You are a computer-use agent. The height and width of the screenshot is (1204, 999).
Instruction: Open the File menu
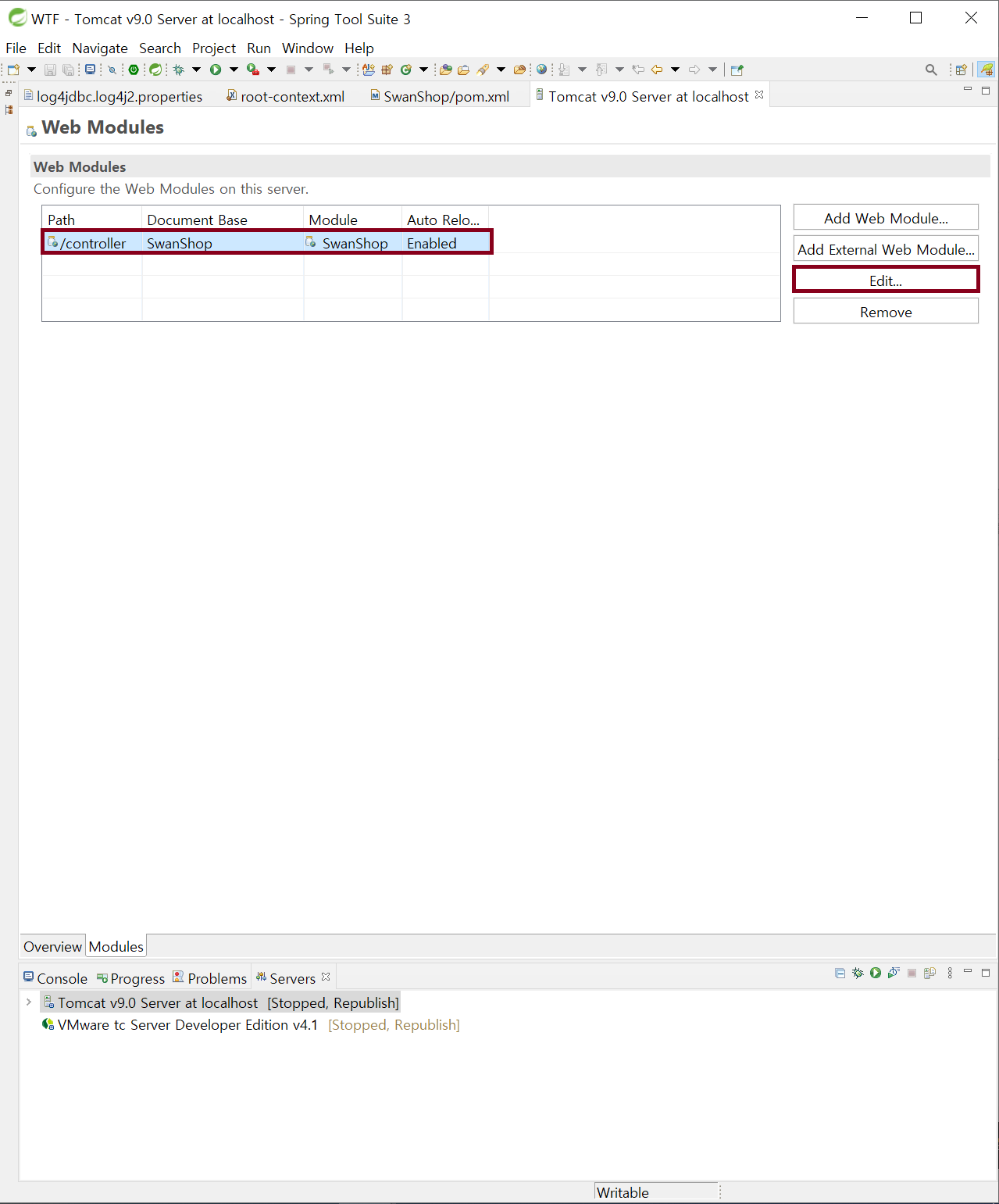pos(16,48)
